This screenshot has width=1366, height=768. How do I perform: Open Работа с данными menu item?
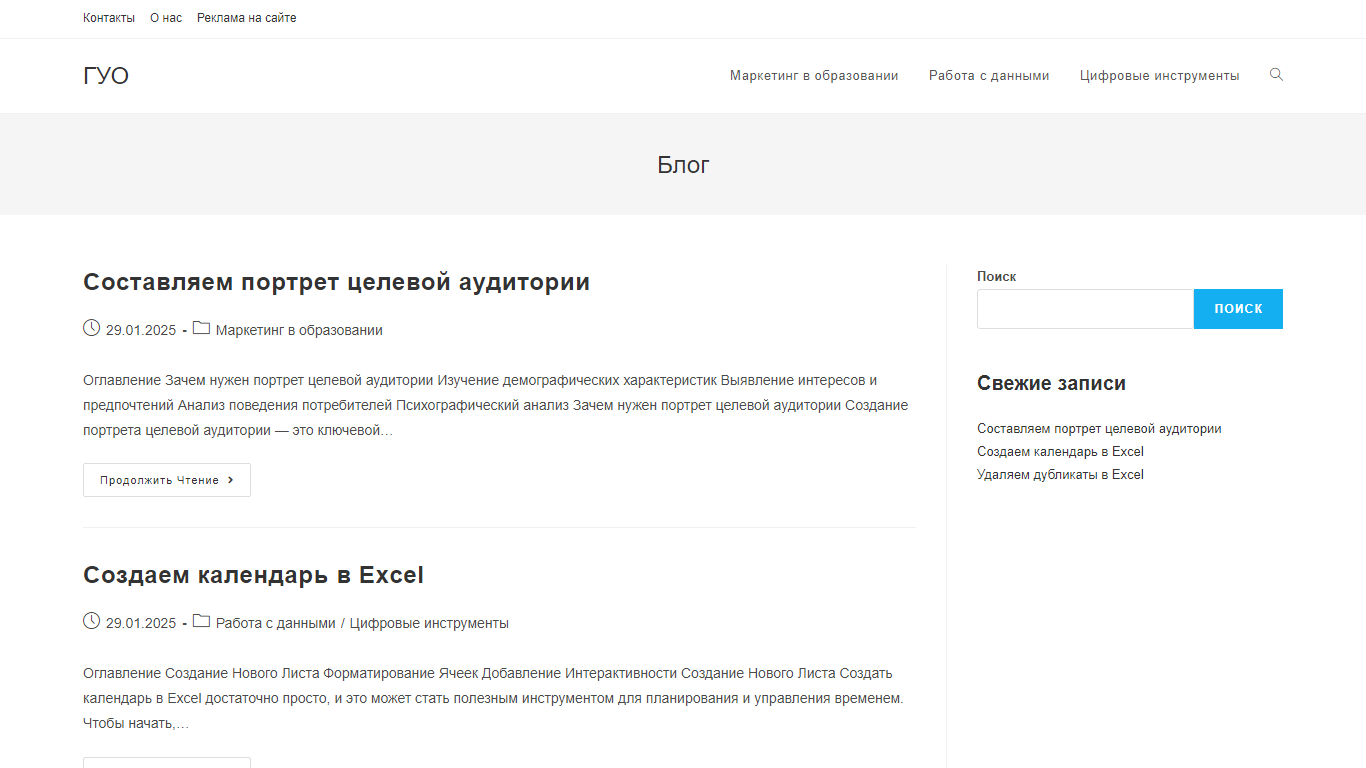[989, 76]
